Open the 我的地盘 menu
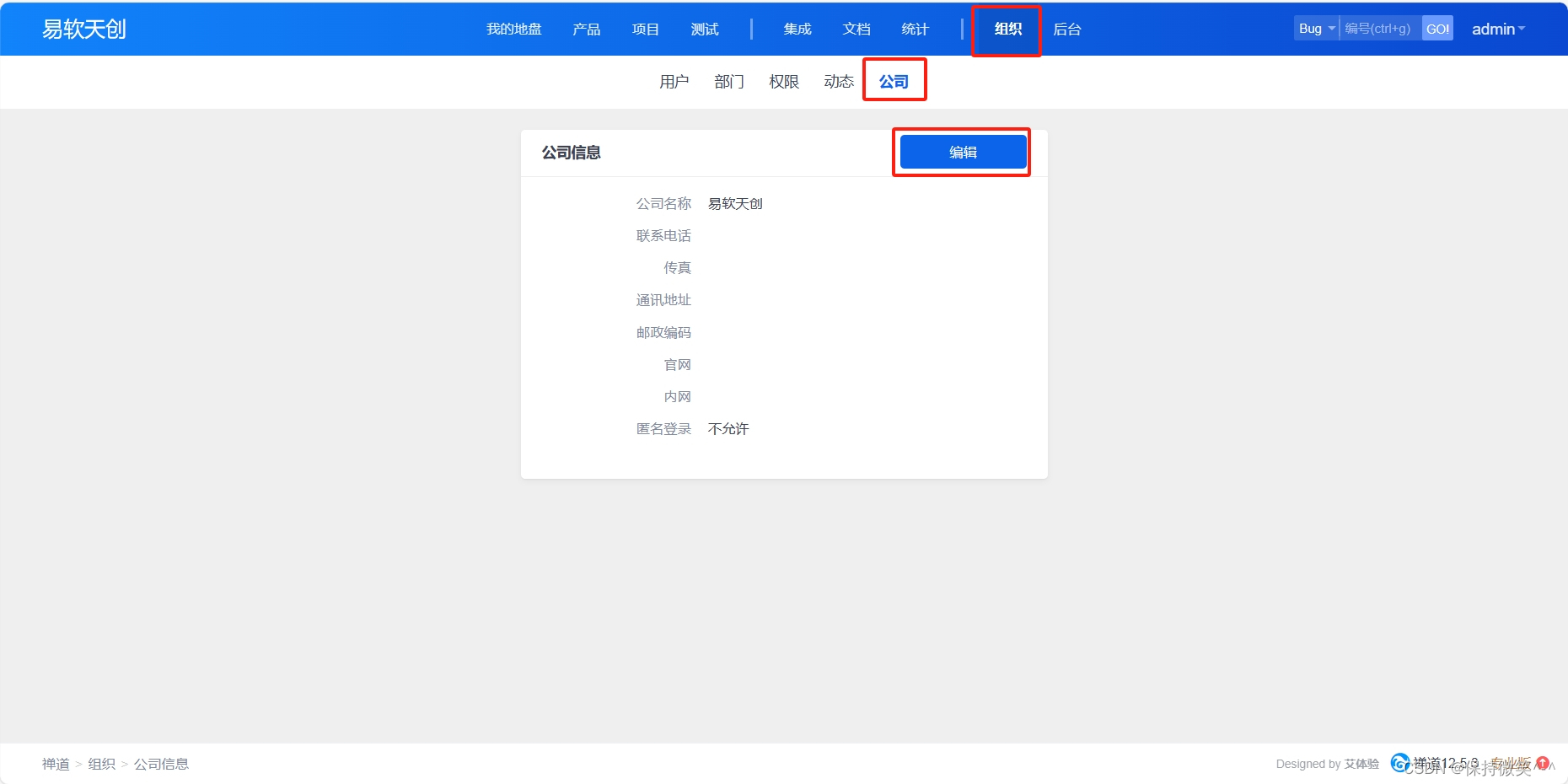Image resolution: width=1568 pixels, height=784 pixels. (x=513, y=29)
